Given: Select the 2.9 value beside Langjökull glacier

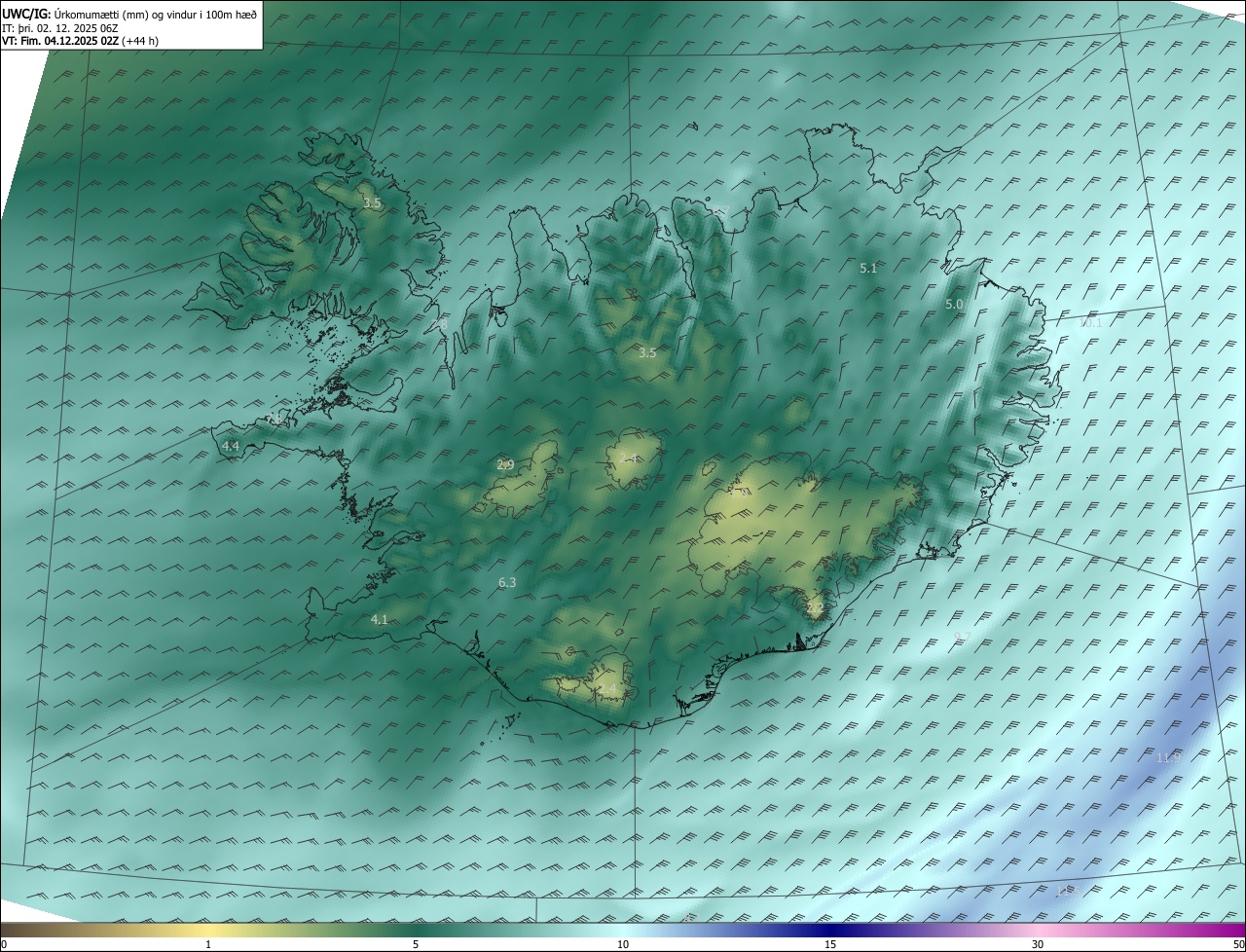Looking at the screenshot, I should (x=505, y=464).
